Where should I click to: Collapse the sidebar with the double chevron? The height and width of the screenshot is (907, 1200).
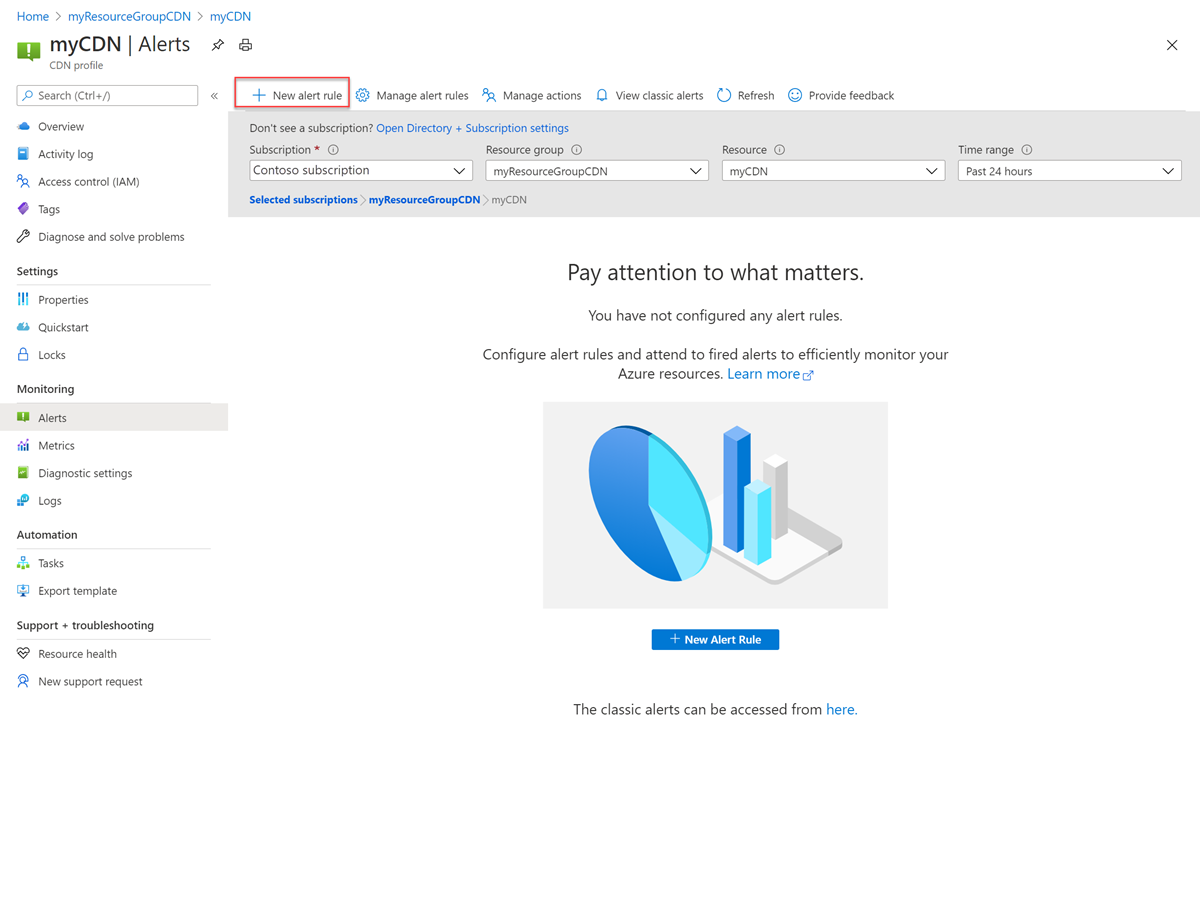(x=214, y=96)
